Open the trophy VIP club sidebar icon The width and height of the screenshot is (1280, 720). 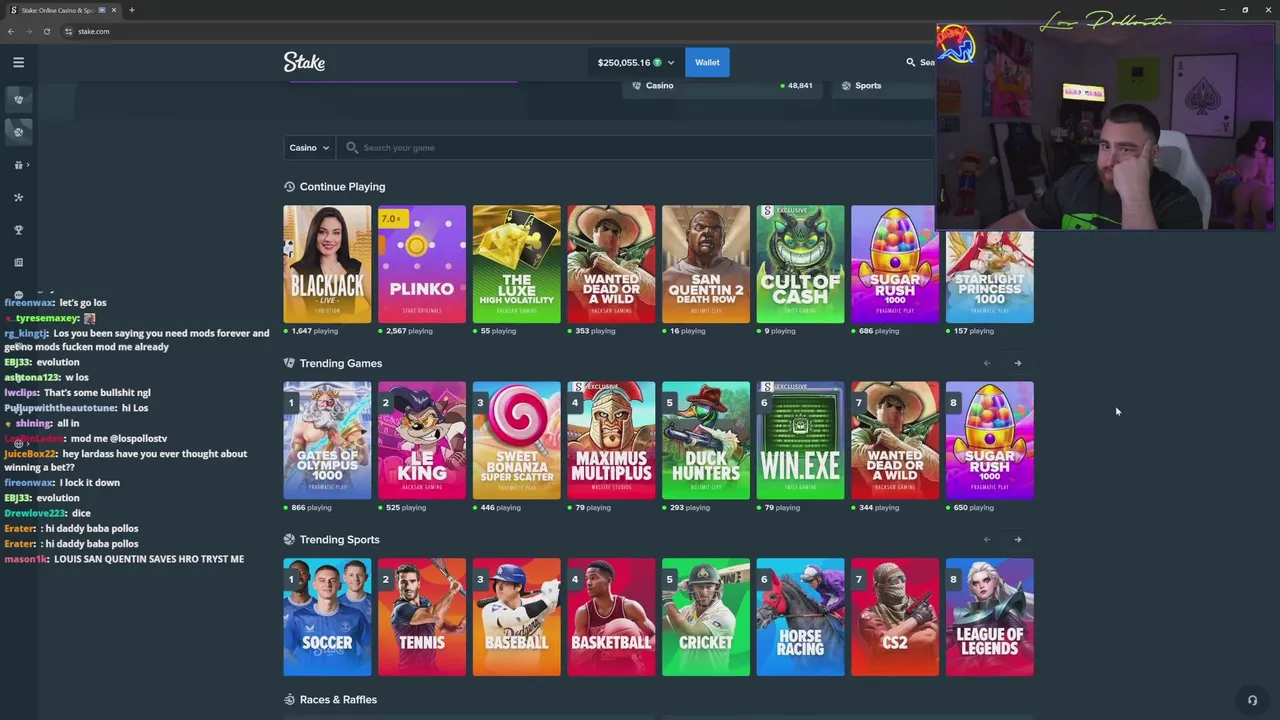tap(18, 230)
